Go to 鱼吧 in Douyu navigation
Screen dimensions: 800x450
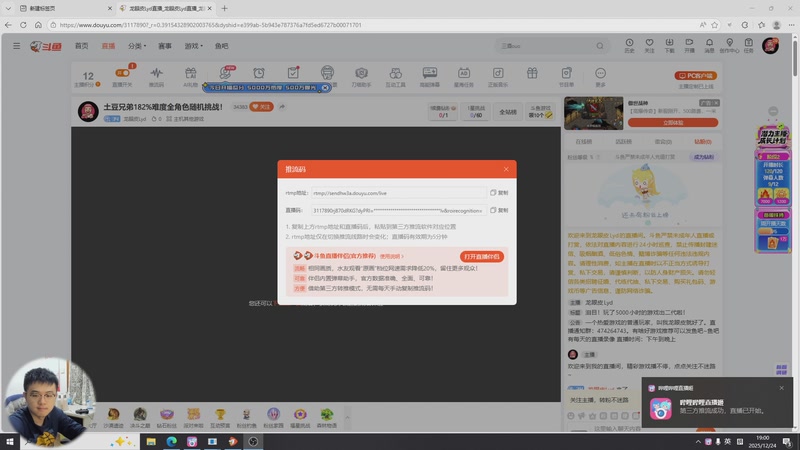tap(221, 46)
